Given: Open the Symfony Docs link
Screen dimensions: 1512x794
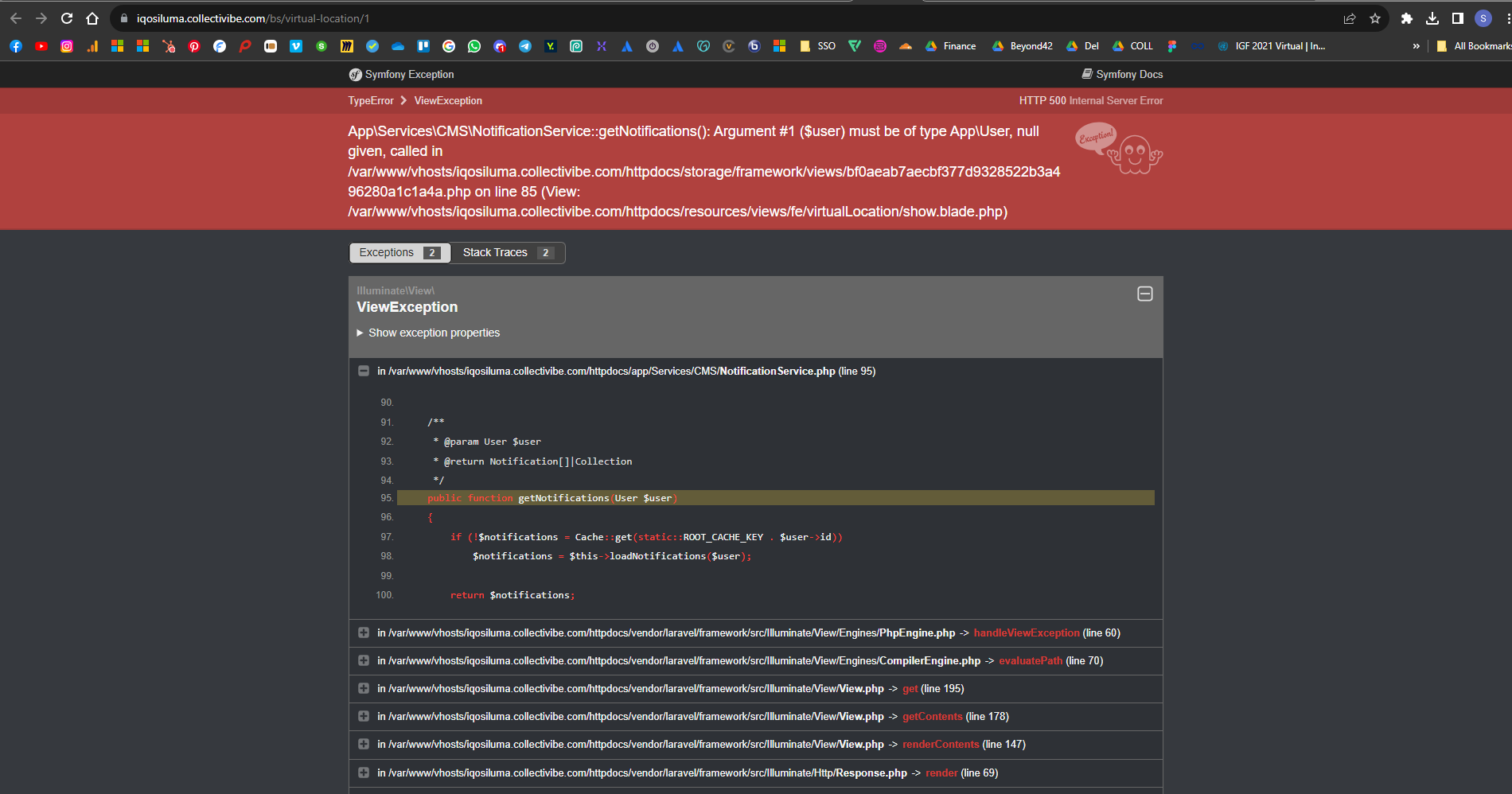Looking at the screenshot, I should (1122, 74).
